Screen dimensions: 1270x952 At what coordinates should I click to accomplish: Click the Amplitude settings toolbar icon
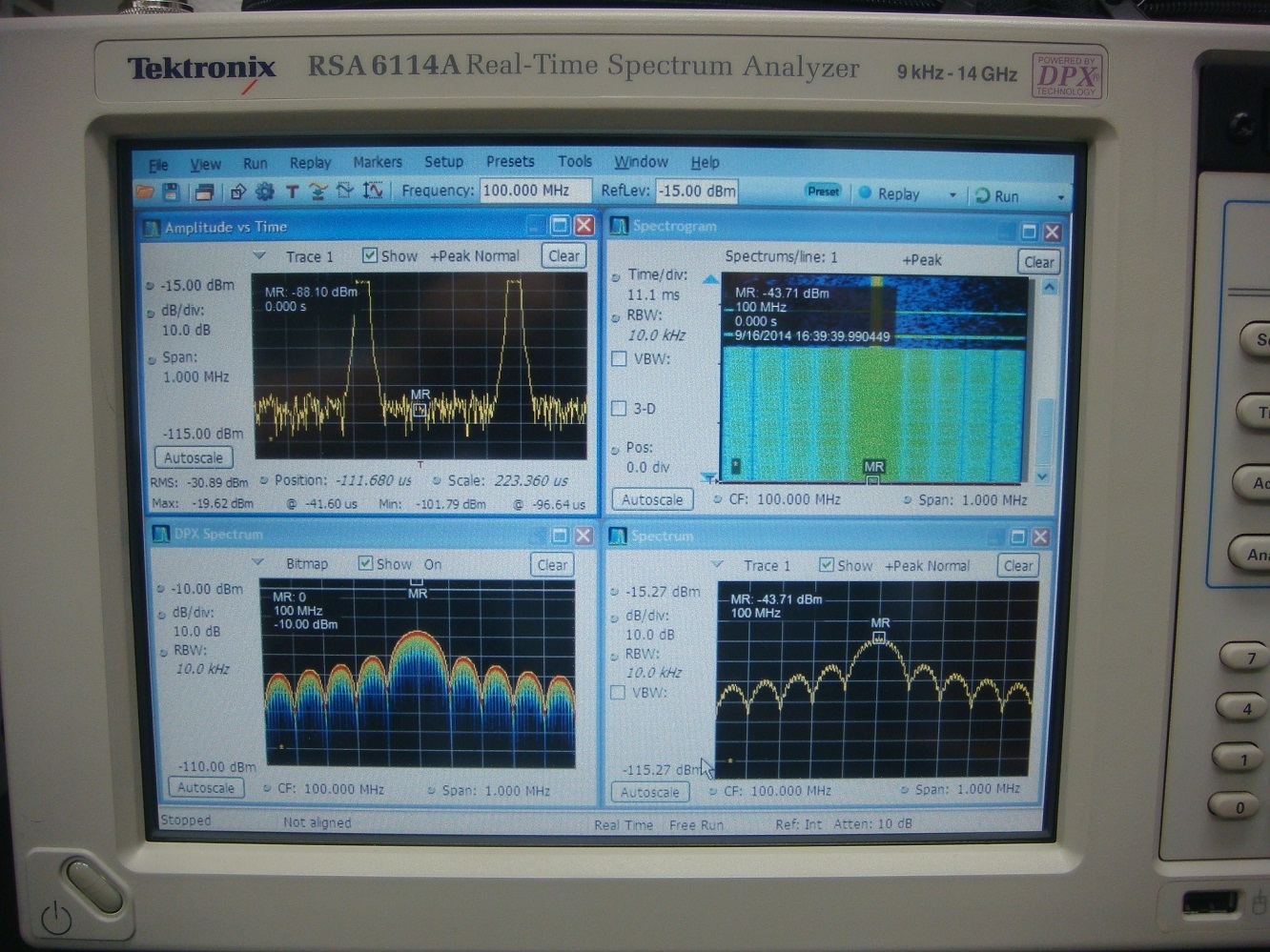[x=345, y=192]
